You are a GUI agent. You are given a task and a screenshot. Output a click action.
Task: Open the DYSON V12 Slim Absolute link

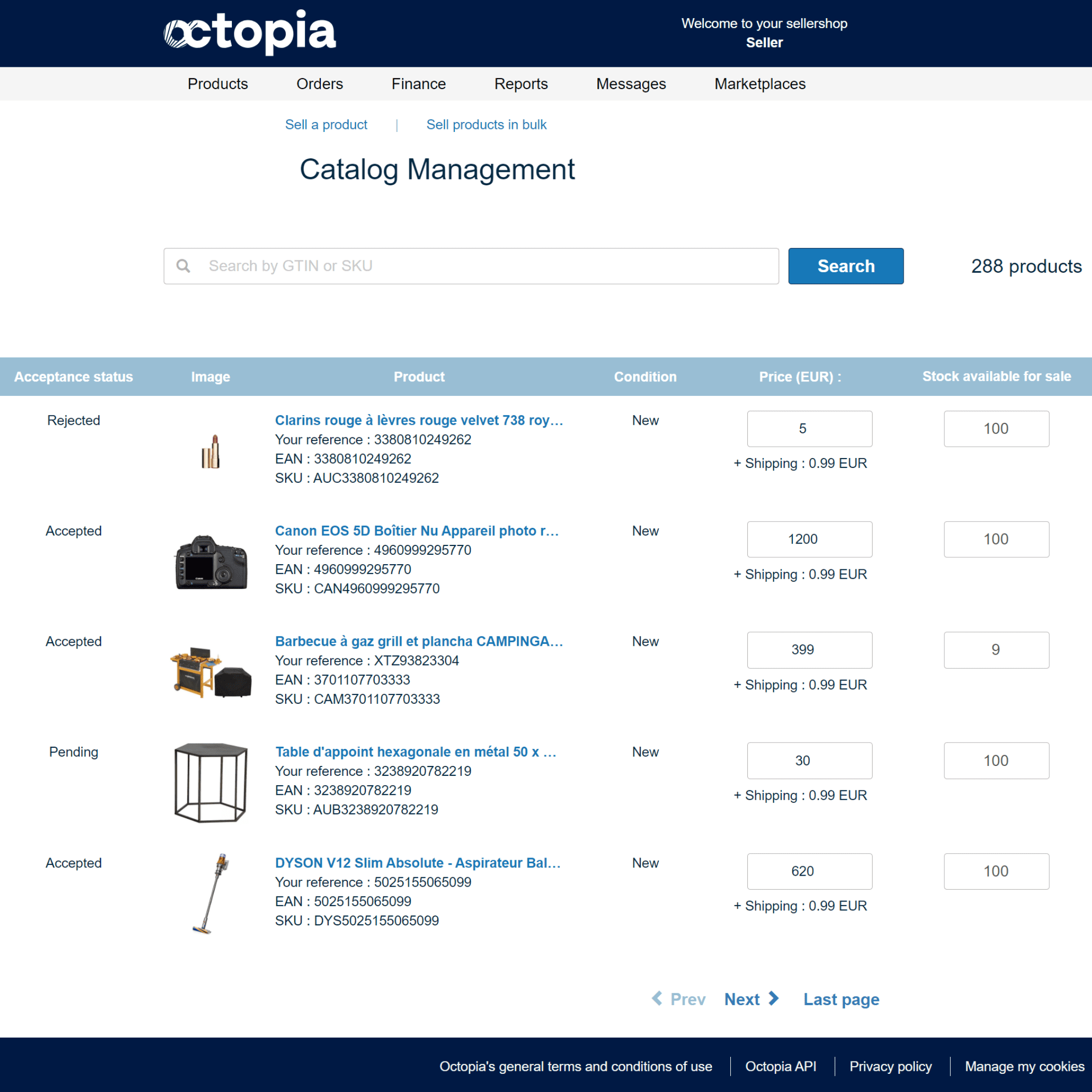click(418, 863)
